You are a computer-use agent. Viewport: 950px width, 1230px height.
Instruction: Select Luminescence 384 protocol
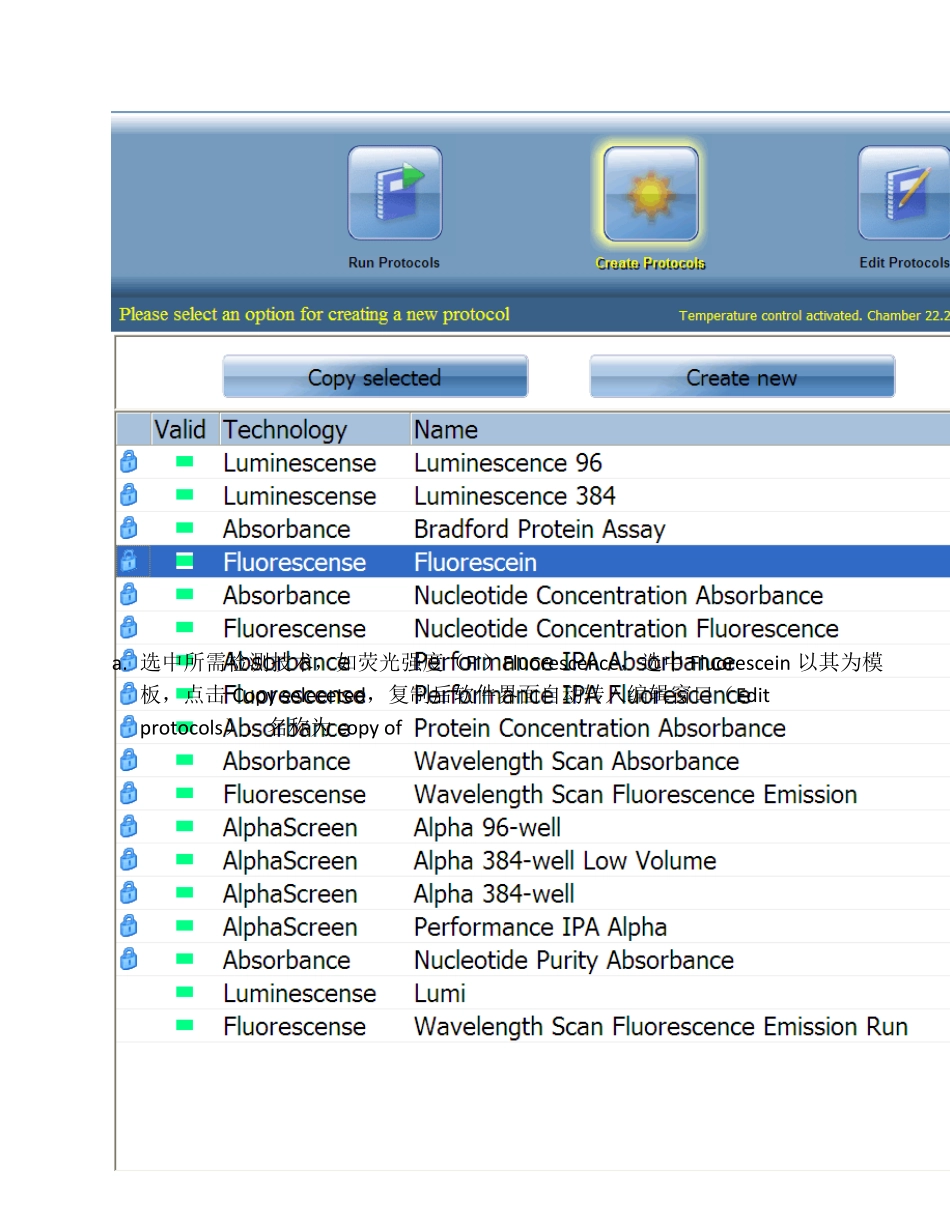tap(514, 496)
